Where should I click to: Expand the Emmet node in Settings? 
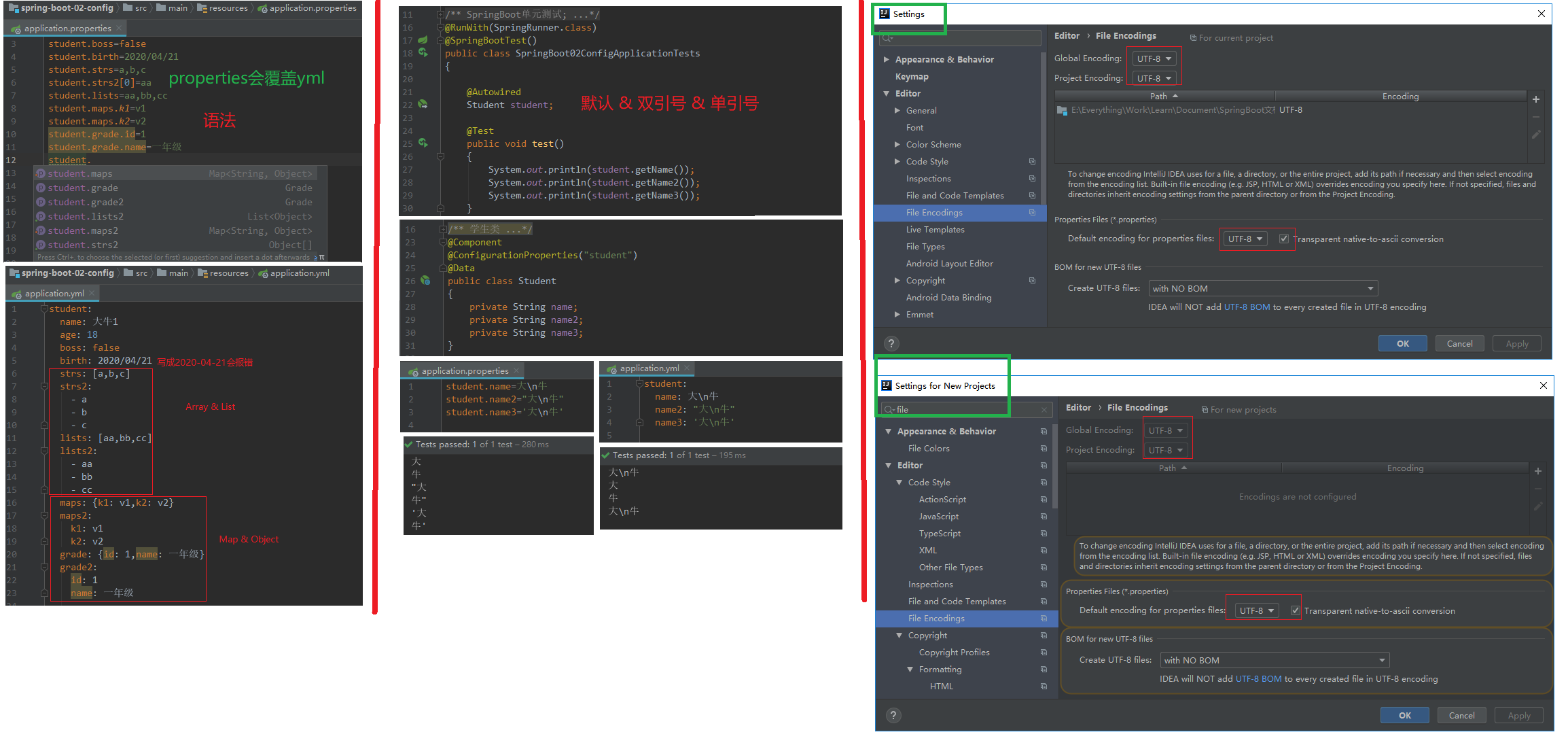tap(897, 315)
